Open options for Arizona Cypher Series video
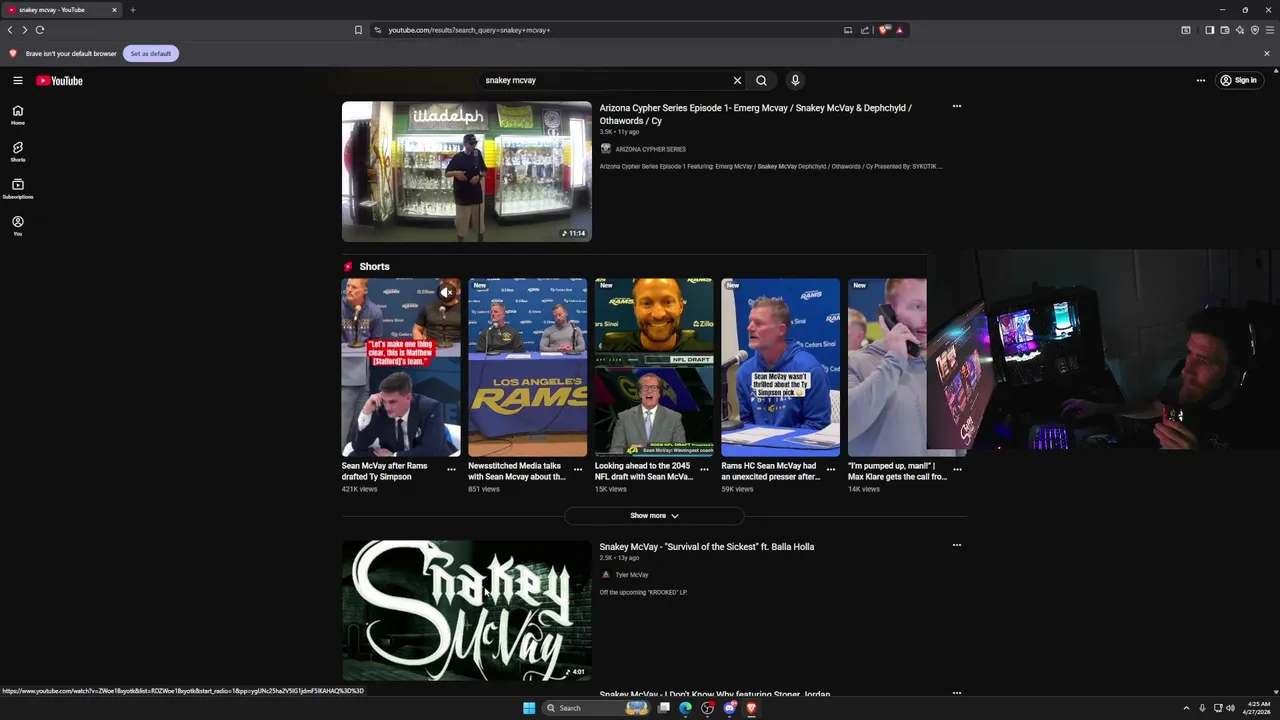This screenshot has width=1280, height=720. (x=957, y=106)
